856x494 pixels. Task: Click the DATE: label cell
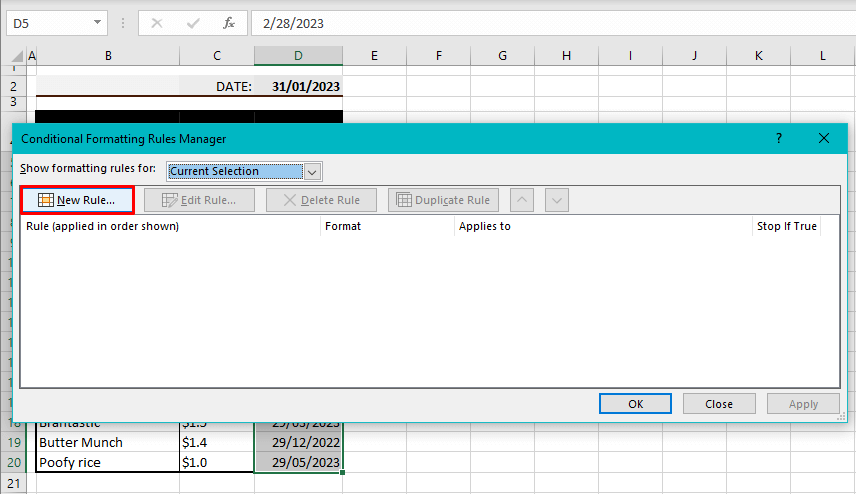click(x=217, y=86)
